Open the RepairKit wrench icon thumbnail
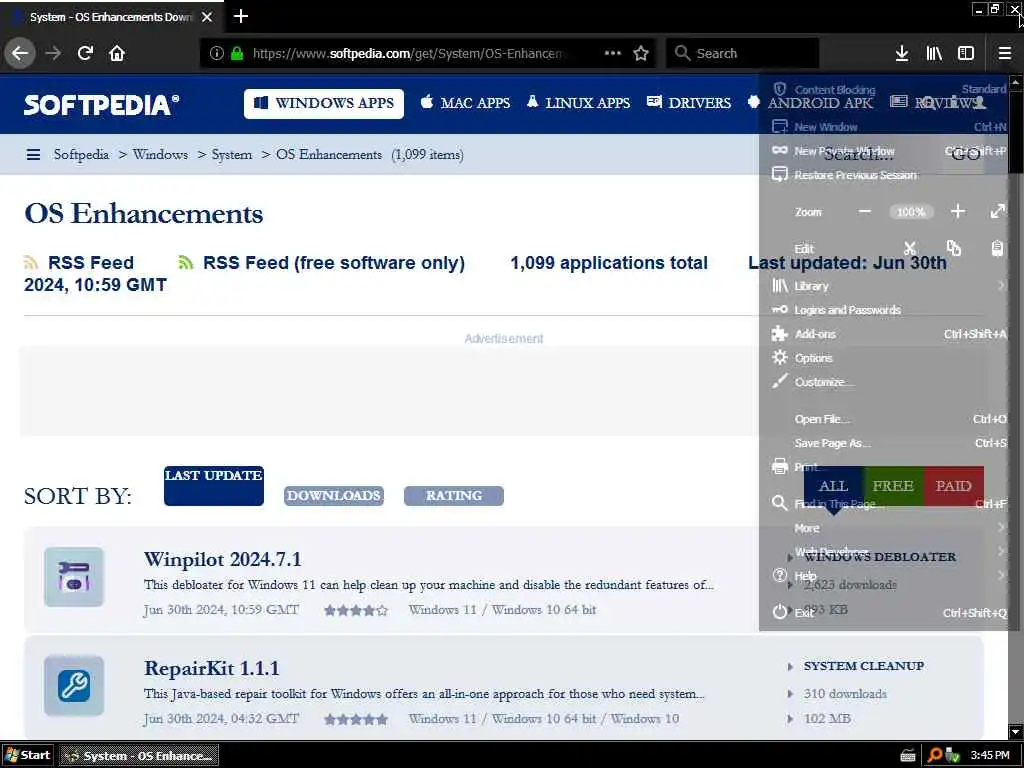Image resolution: width=1024 pixels, height=768 pixels. pos(74,686)
